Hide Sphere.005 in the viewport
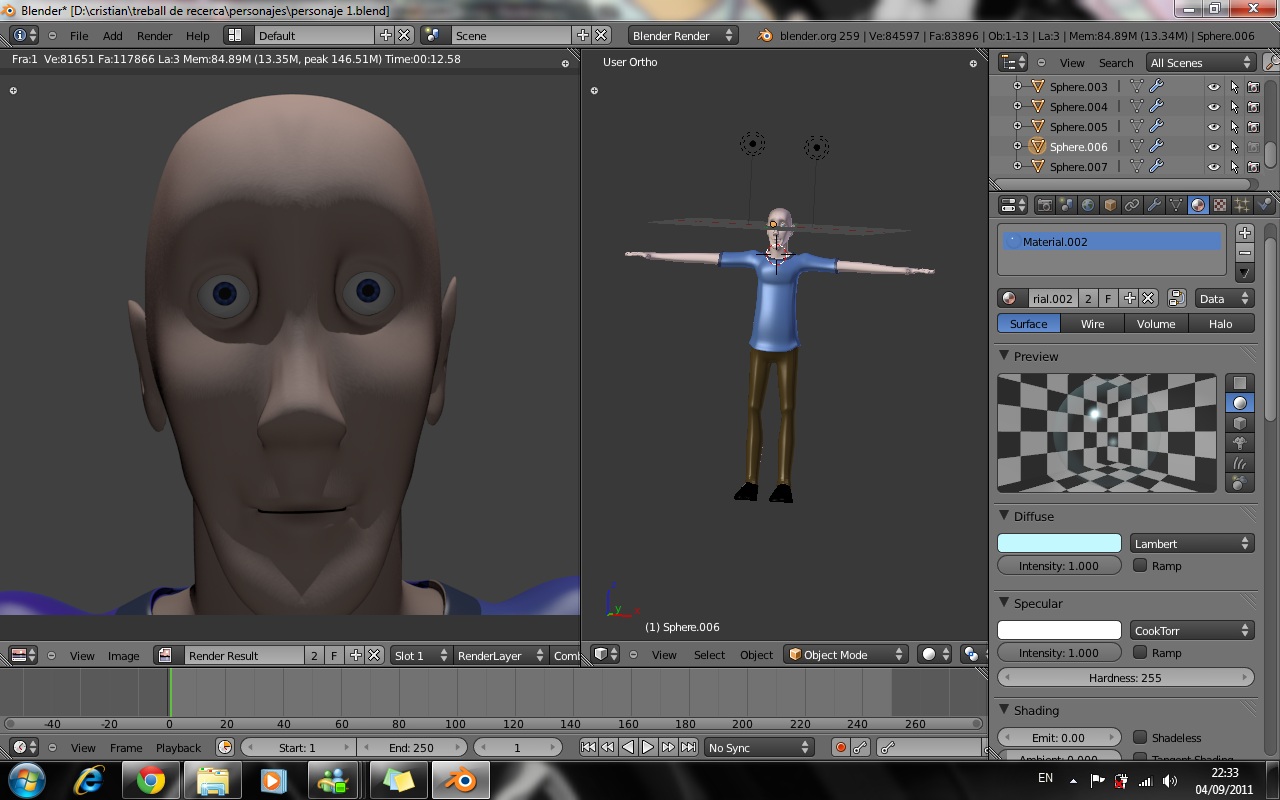The width and height of the screenshot is (1280, 800). point(1214,127)
